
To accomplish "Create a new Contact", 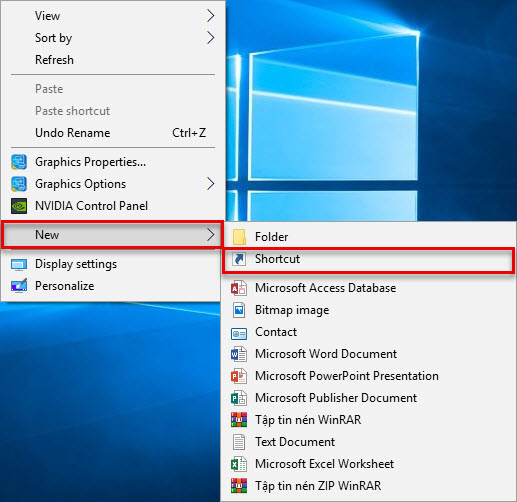I will point(368,332).
